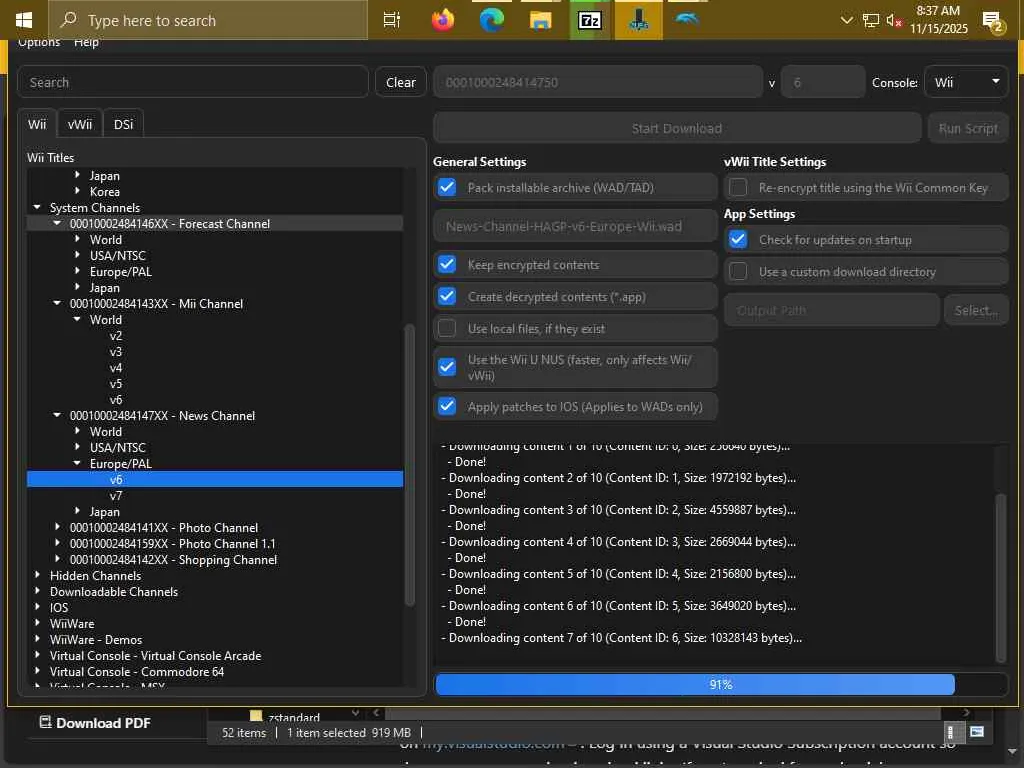The height and width of the screenshot is (768, 1024).
Task: Expand the Photo Channel 1.1 node
Action: [57, 543]
